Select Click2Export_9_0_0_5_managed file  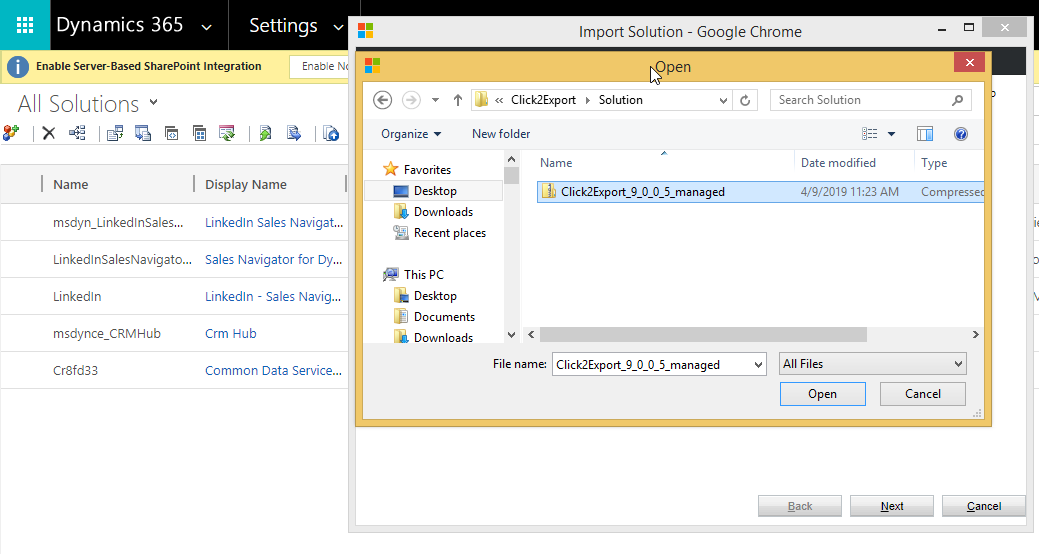(x=760, y=192)
